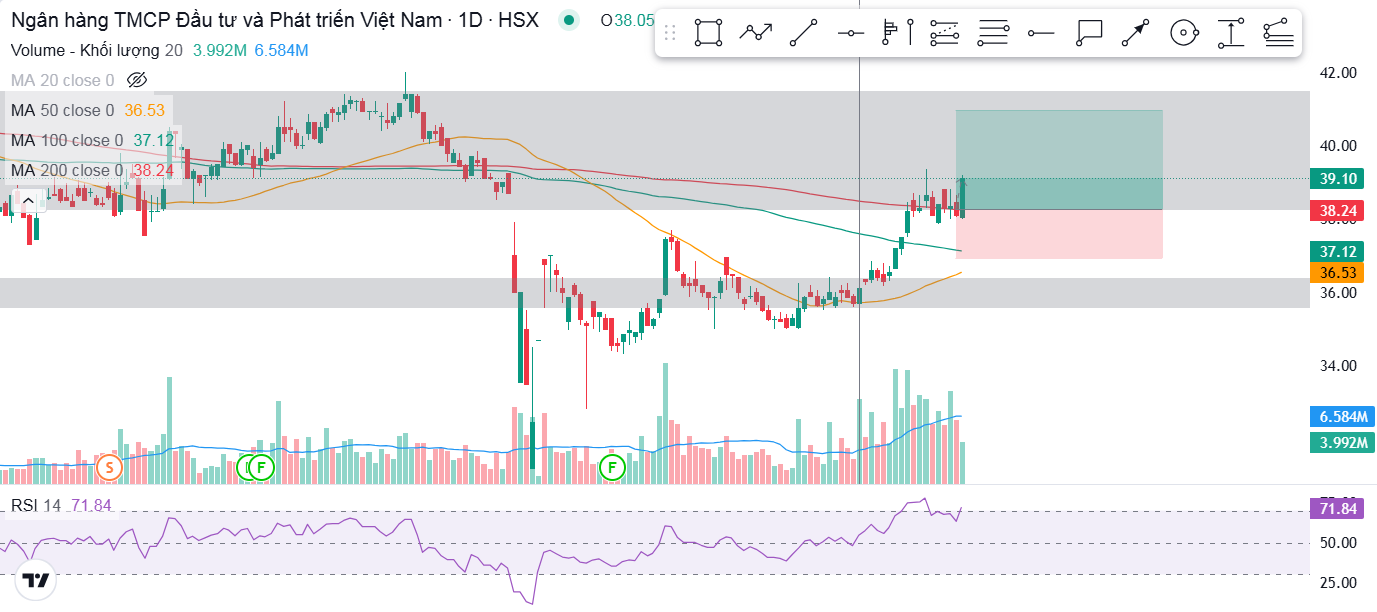Click the green market status dot
Viewport: 1377px width, 612px height.
569,20
